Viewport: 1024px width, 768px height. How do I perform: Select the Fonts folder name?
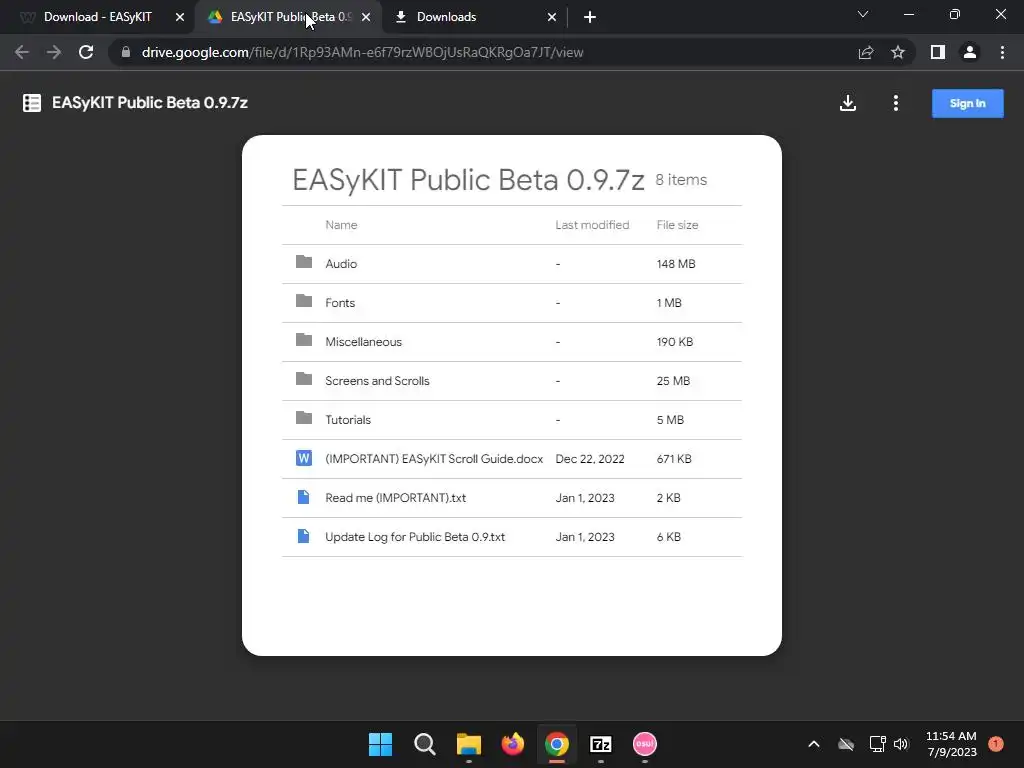pos(340,303)
